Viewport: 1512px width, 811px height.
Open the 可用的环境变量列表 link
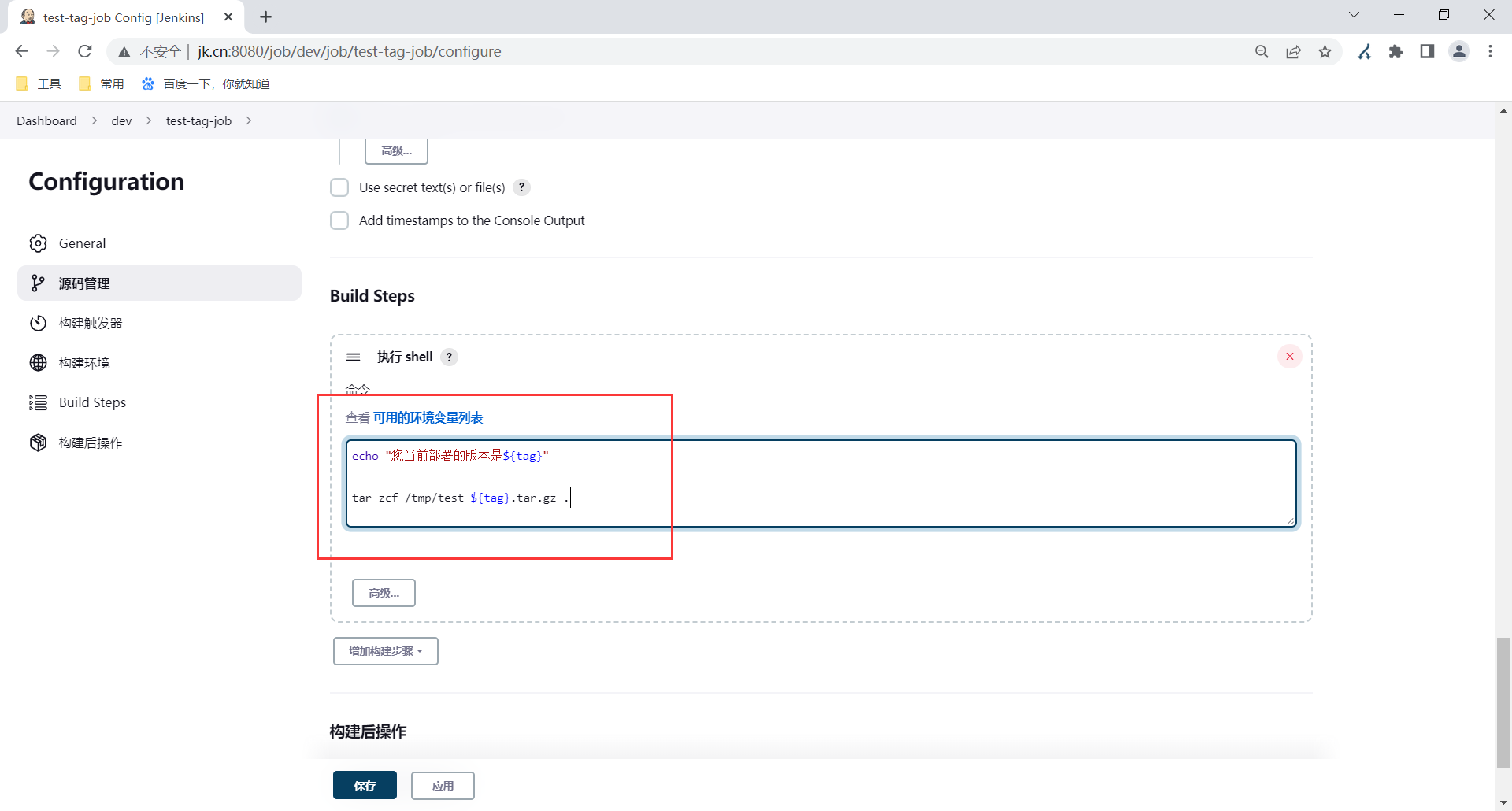coord(428,417)
